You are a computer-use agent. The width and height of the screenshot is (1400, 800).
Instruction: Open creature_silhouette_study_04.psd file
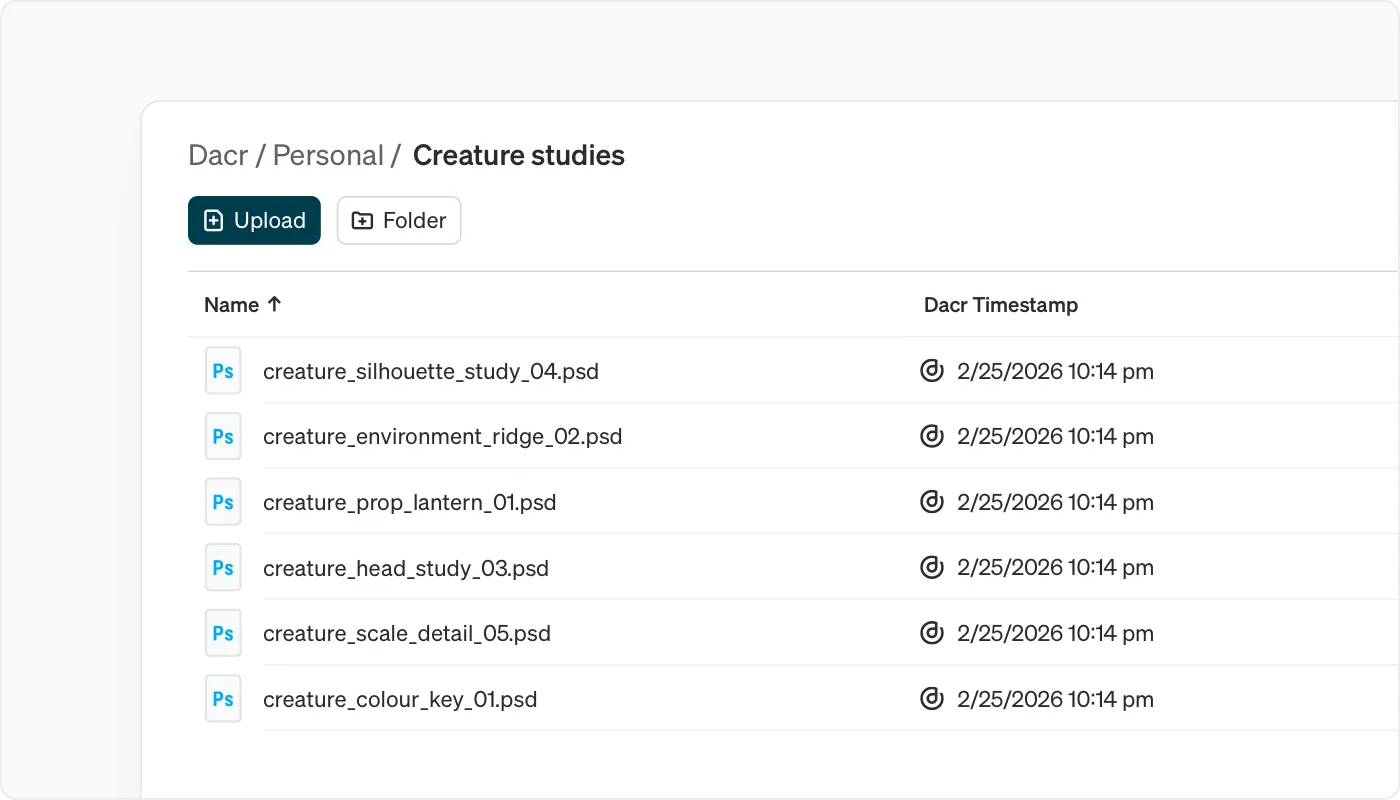pyautogui.click(x=431, y=372)
